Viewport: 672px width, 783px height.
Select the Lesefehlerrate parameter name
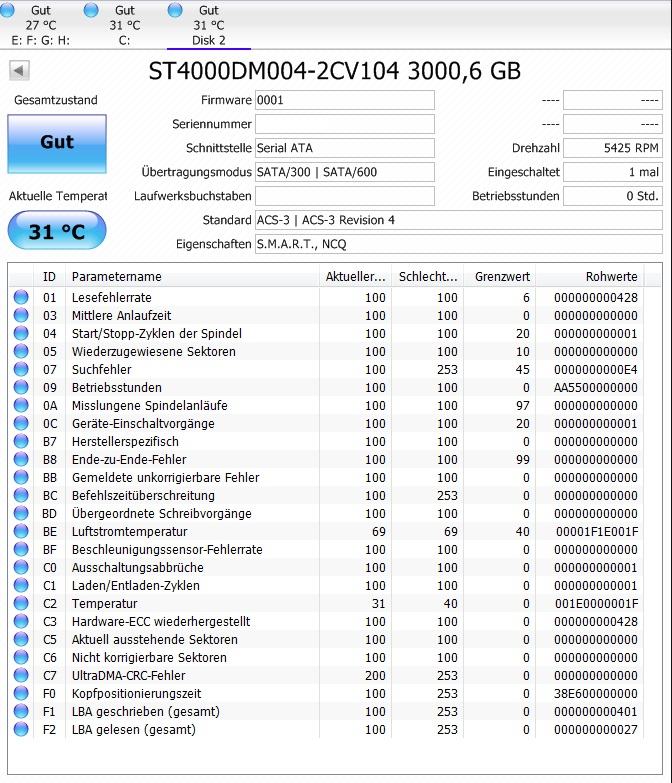(112, 298)
